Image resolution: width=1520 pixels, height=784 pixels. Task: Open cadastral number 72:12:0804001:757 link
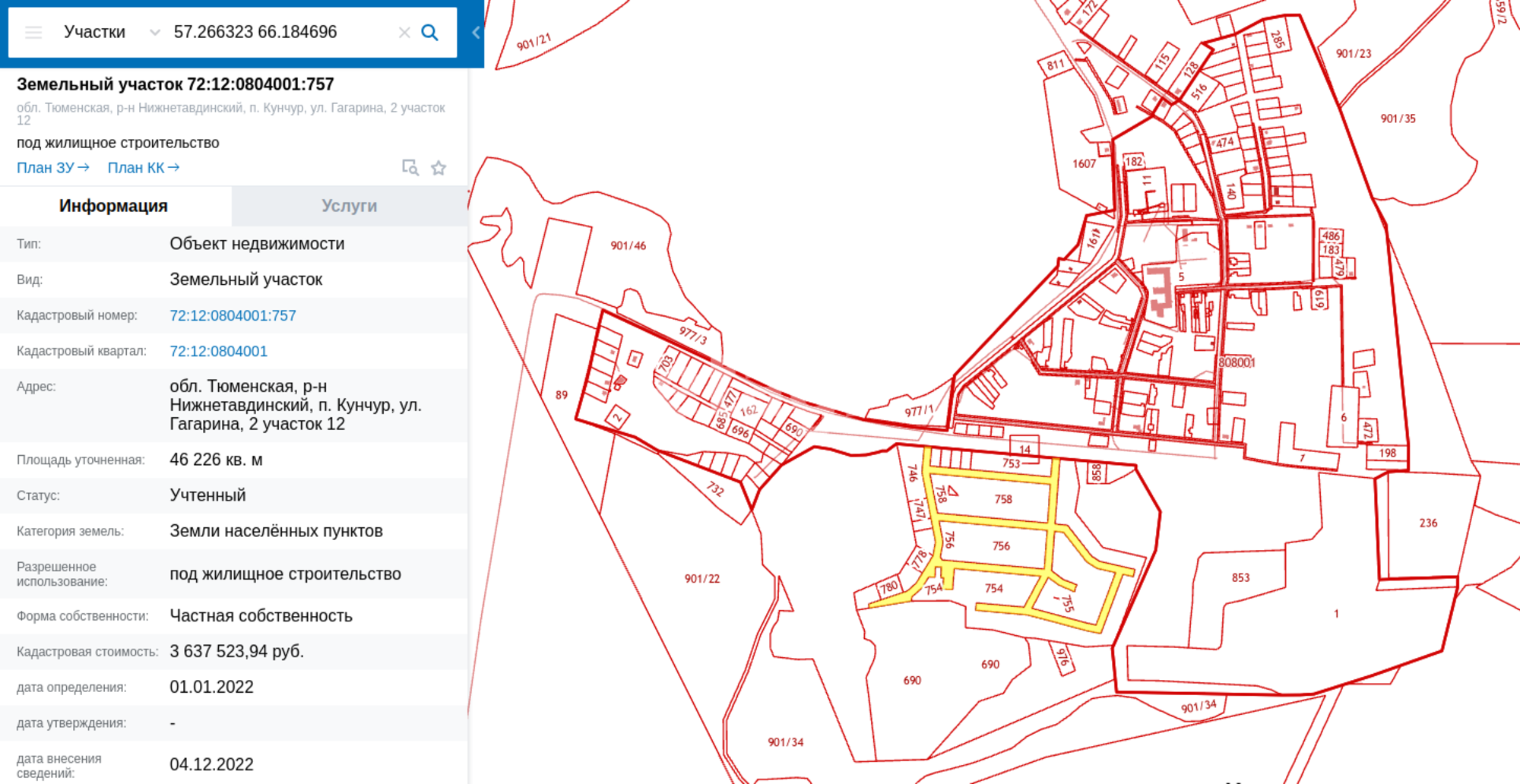233,315
